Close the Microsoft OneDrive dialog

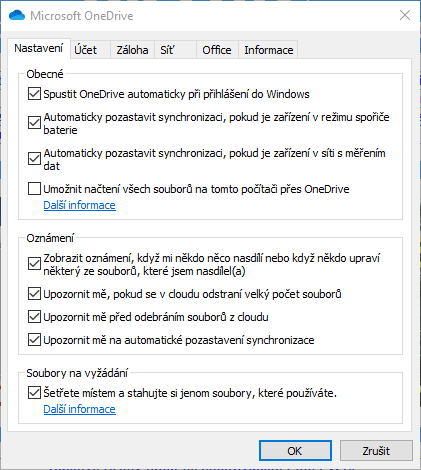coord(405,15)
